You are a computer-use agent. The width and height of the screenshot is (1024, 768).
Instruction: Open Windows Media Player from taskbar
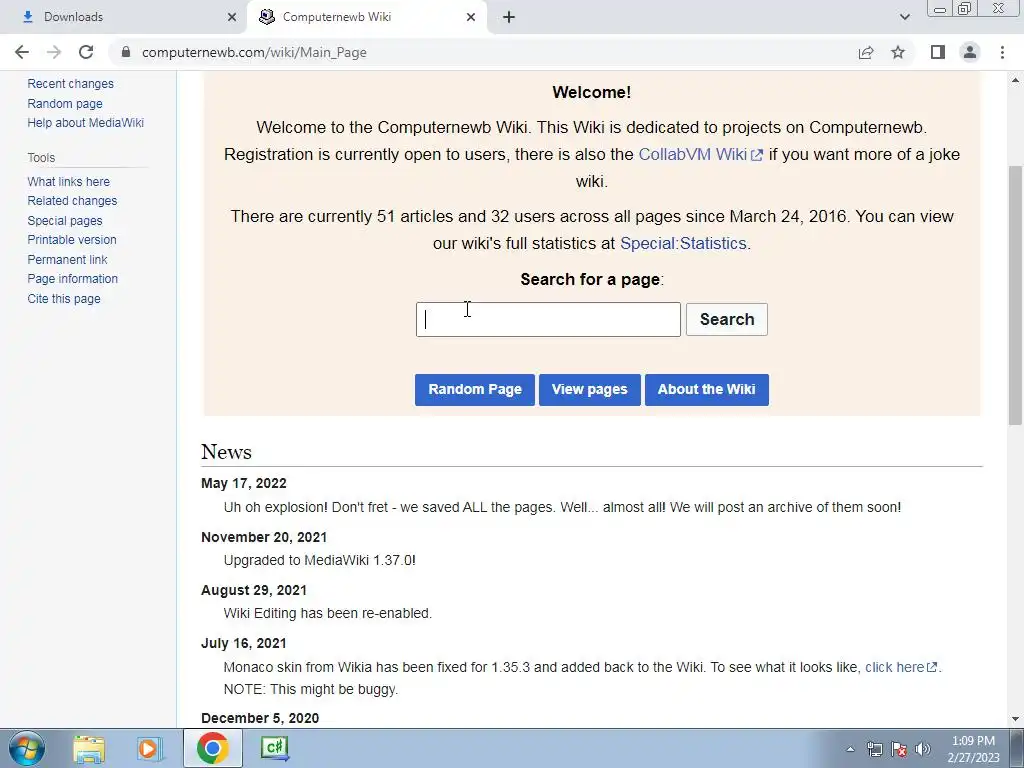click(x=150, y=748)
